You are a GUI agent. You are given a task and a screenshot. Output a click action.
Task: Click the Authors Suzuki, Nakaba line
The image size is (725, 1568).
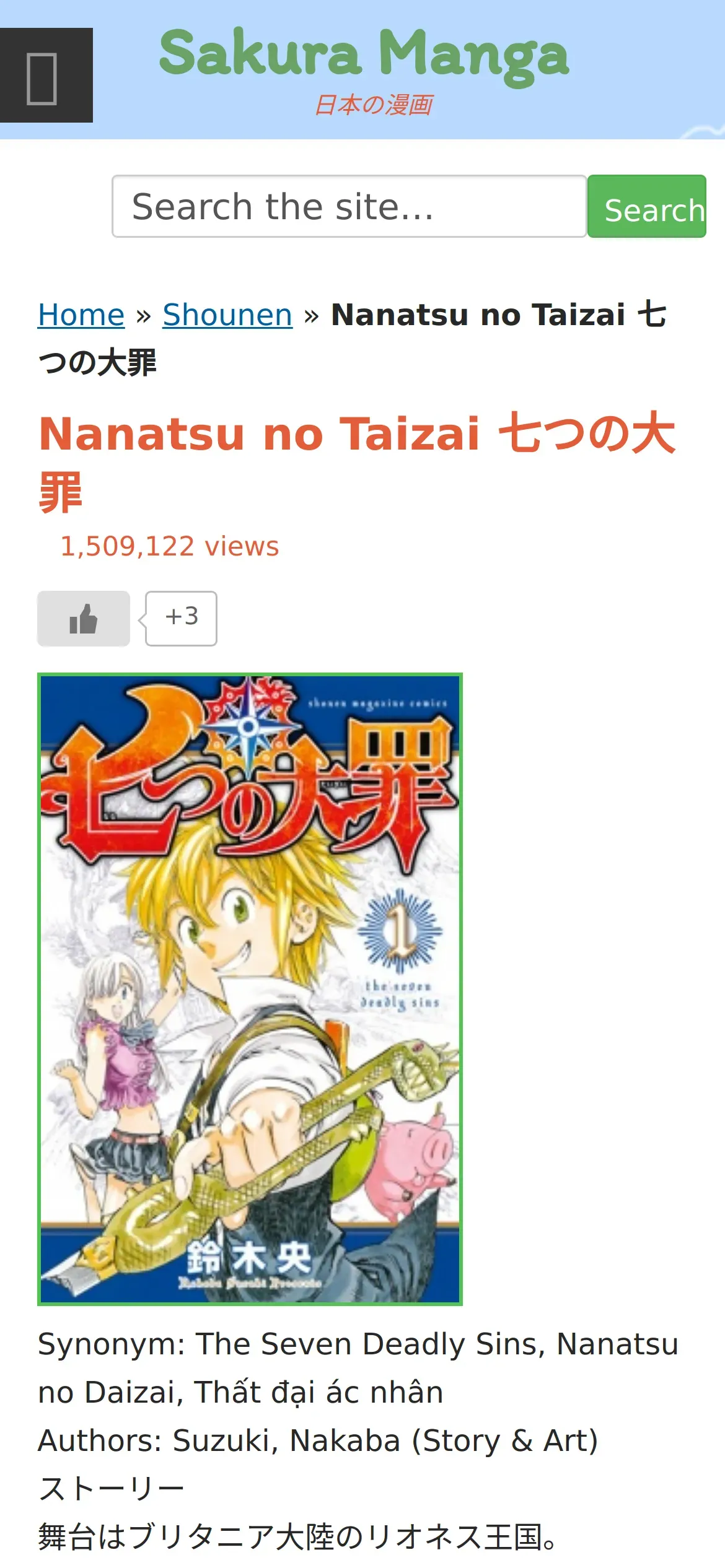click(318, 1440)
